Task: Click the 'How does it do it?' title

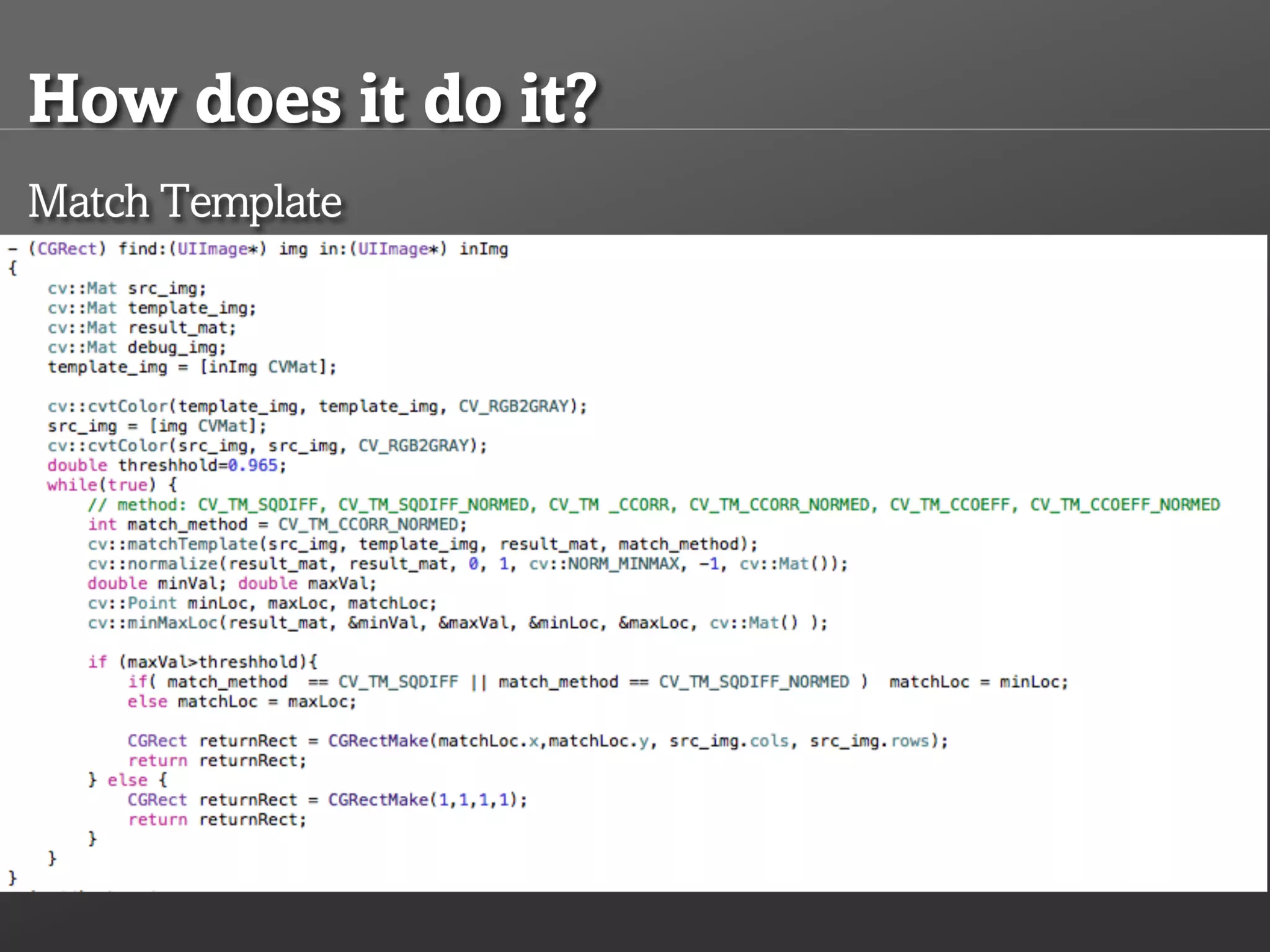Action: point(313,99)
